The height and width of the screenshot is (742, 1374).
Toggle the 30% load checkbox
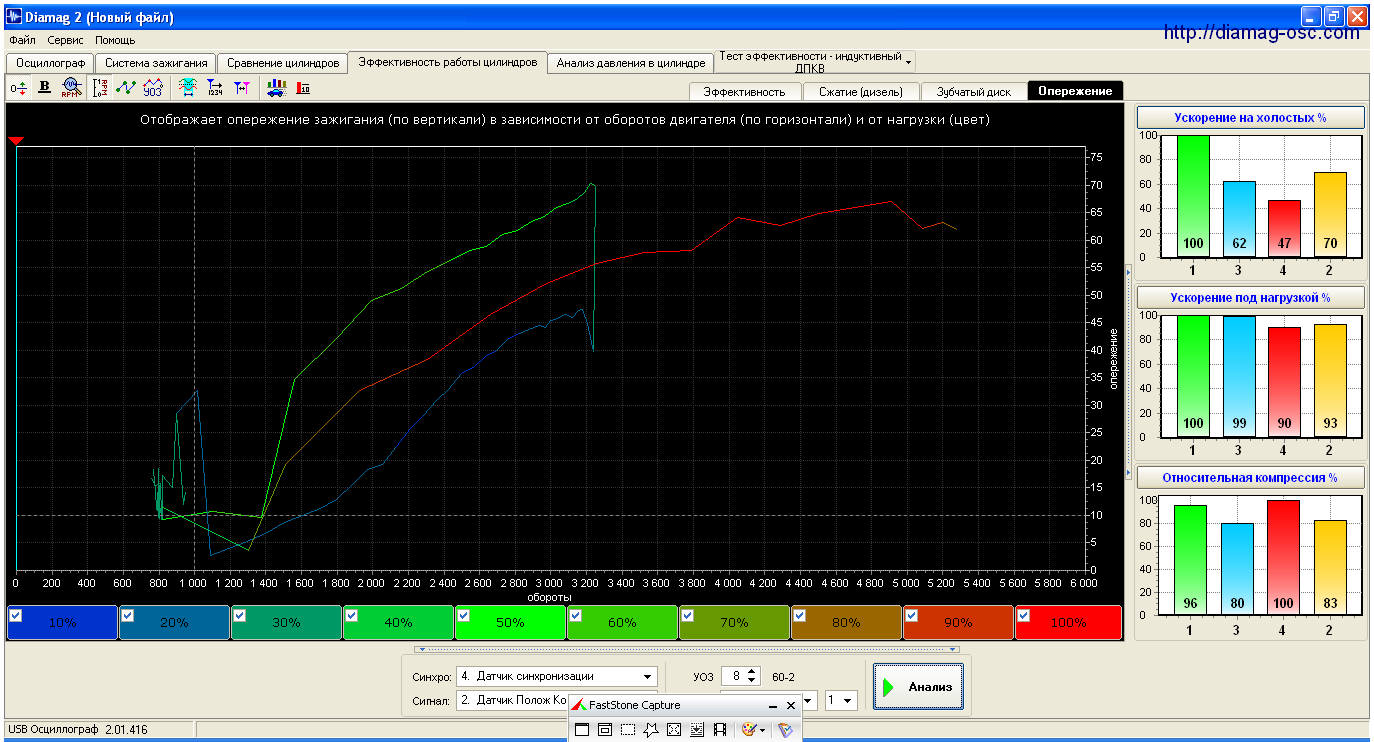[239, 616]
